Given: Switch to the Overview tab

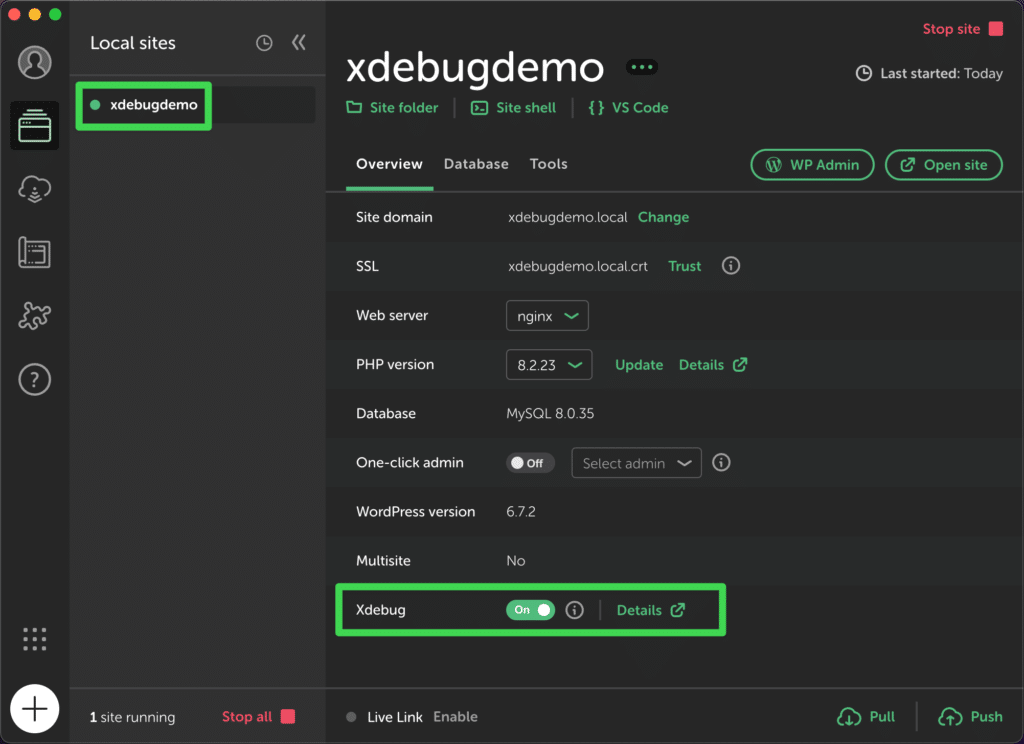Looking at the screenshot, I should [x=389, y=164].
